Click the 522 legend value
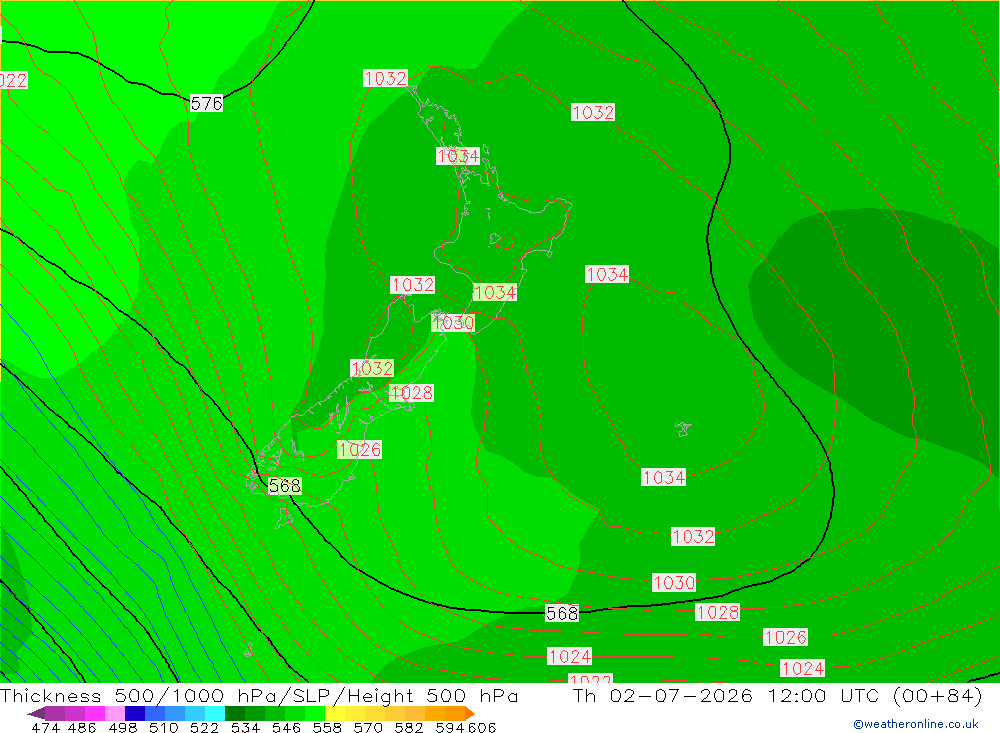This screenshot has height=733, width=1000. (x=204, y=728)
